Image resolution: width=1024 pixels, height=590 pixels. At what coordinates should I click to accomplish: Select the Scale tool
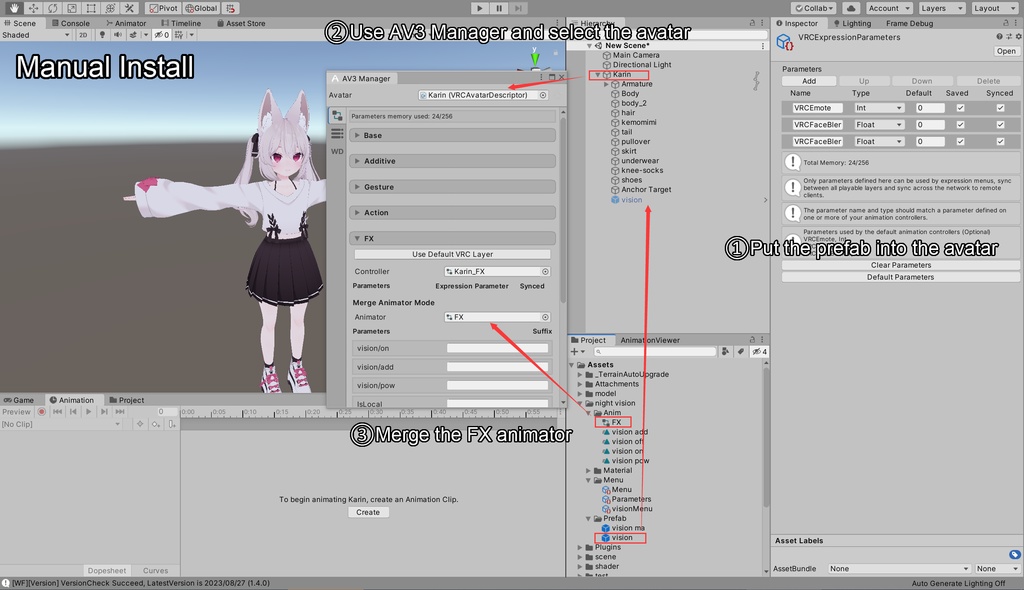point(72,8)
